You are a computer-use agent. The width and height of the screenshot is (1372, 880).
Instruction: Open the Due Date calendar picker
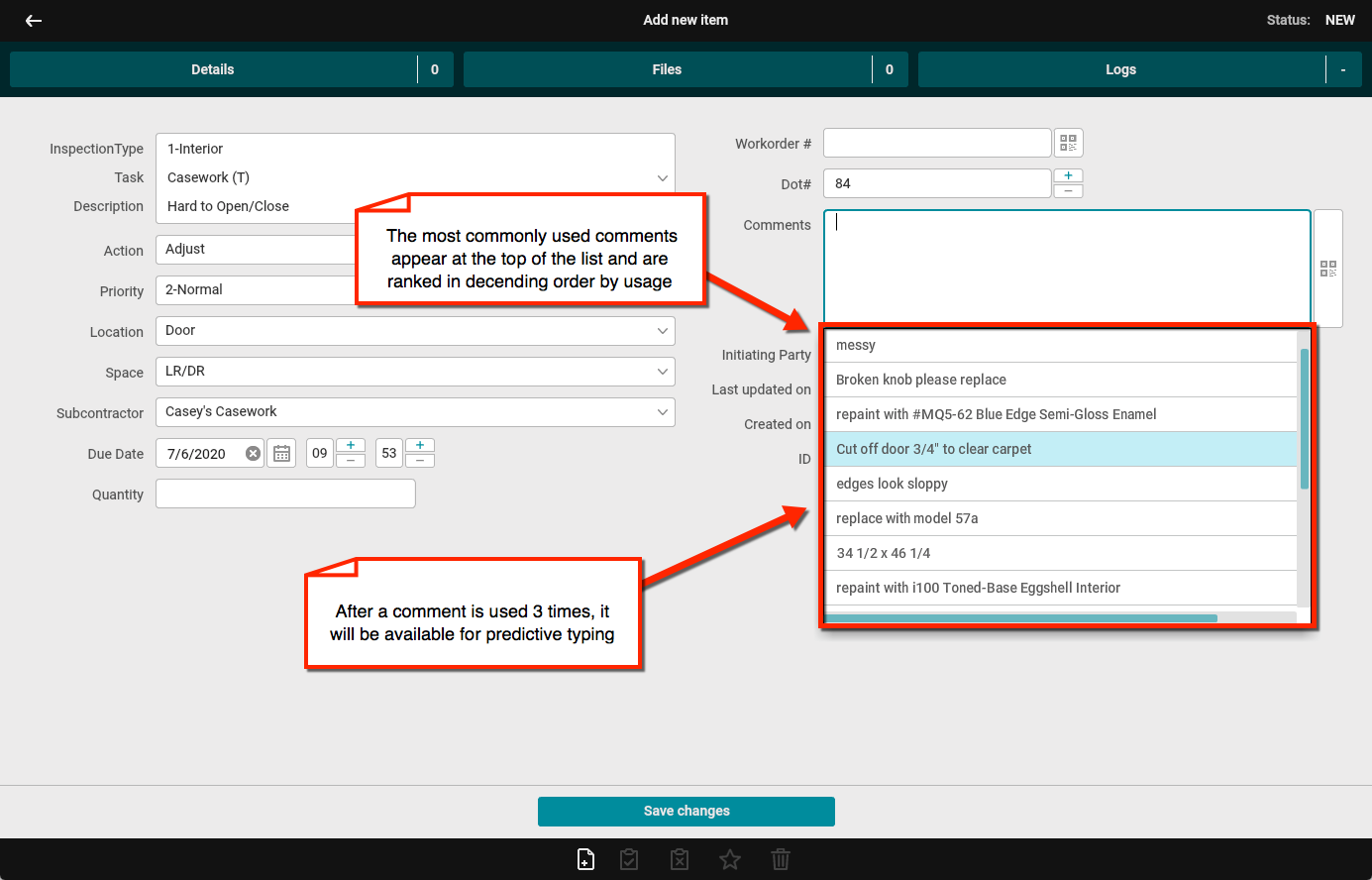click(x=282, y=454)
